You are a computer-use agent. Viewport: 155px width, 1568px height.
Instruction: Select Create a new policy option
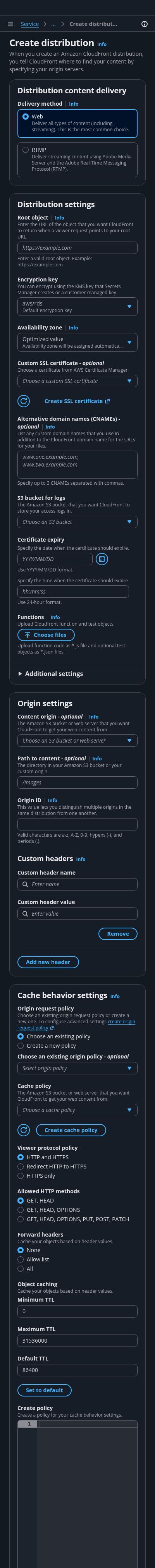tap(21, 1046)
